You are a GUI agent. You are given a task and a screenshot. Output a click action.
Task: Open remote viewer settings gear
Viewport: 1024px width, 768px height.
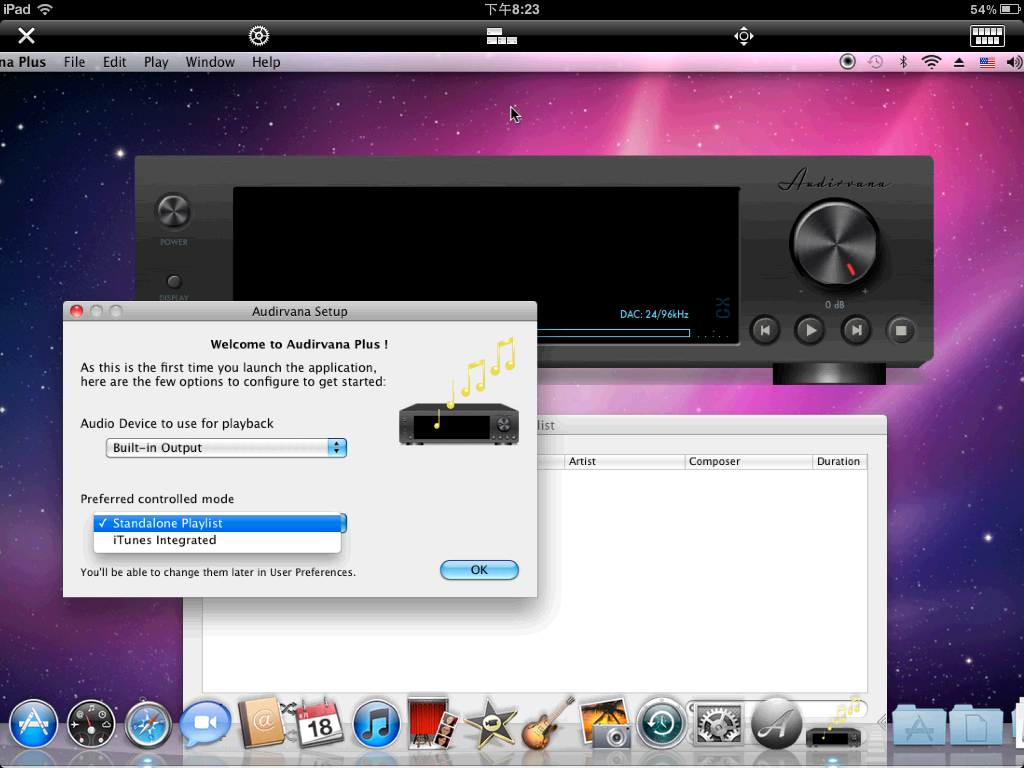point(259,35)
